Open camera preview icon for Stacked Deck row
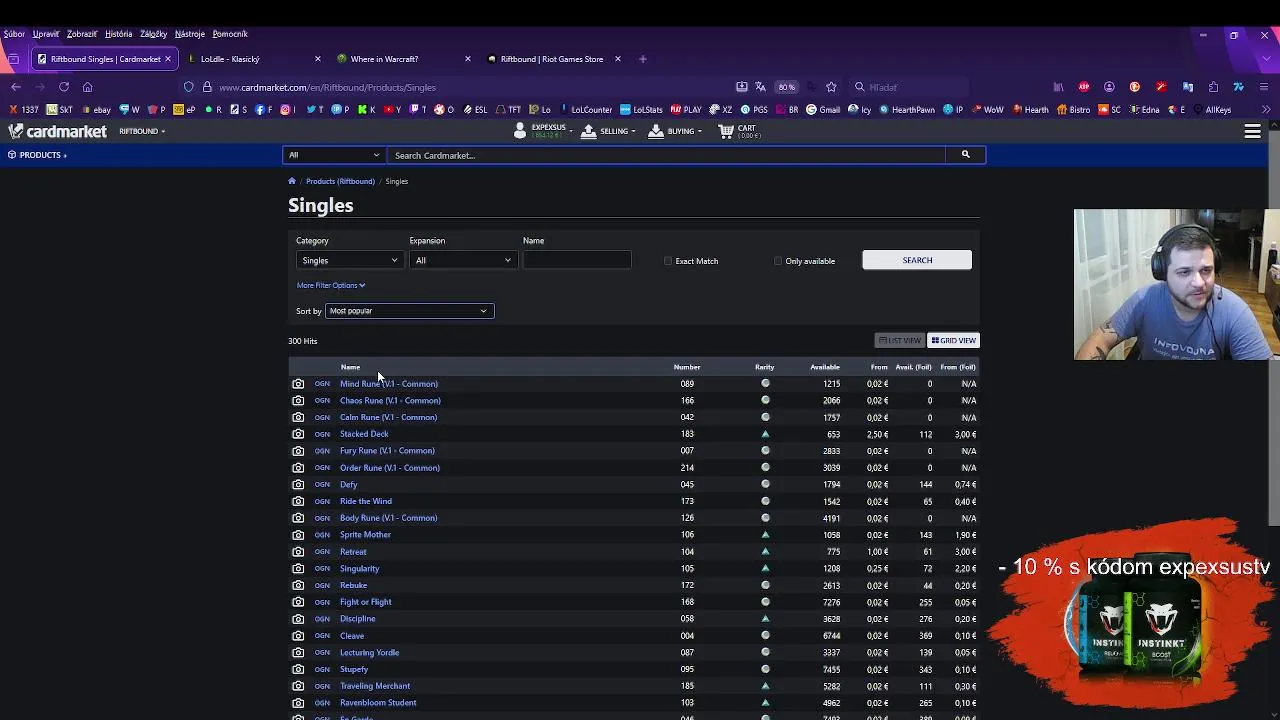This screenshot has width=1280, height=720. (298, 434)
